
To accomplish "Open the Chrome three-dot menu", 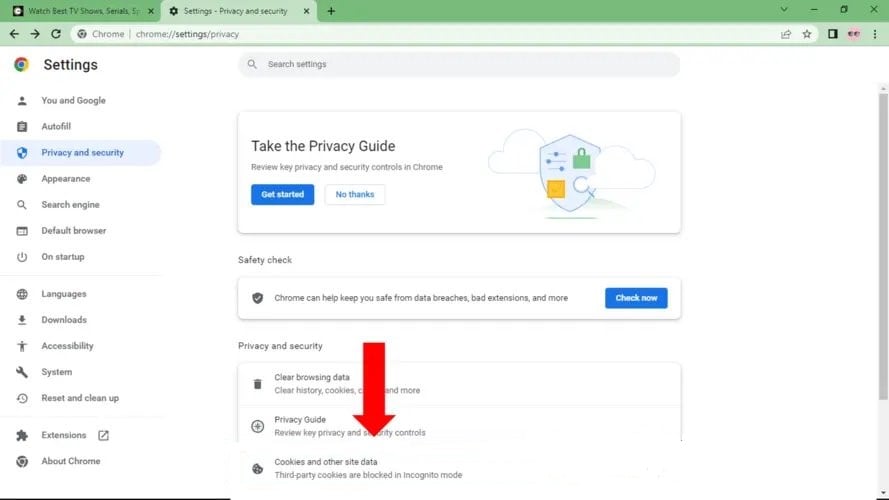I will point(875,34).
